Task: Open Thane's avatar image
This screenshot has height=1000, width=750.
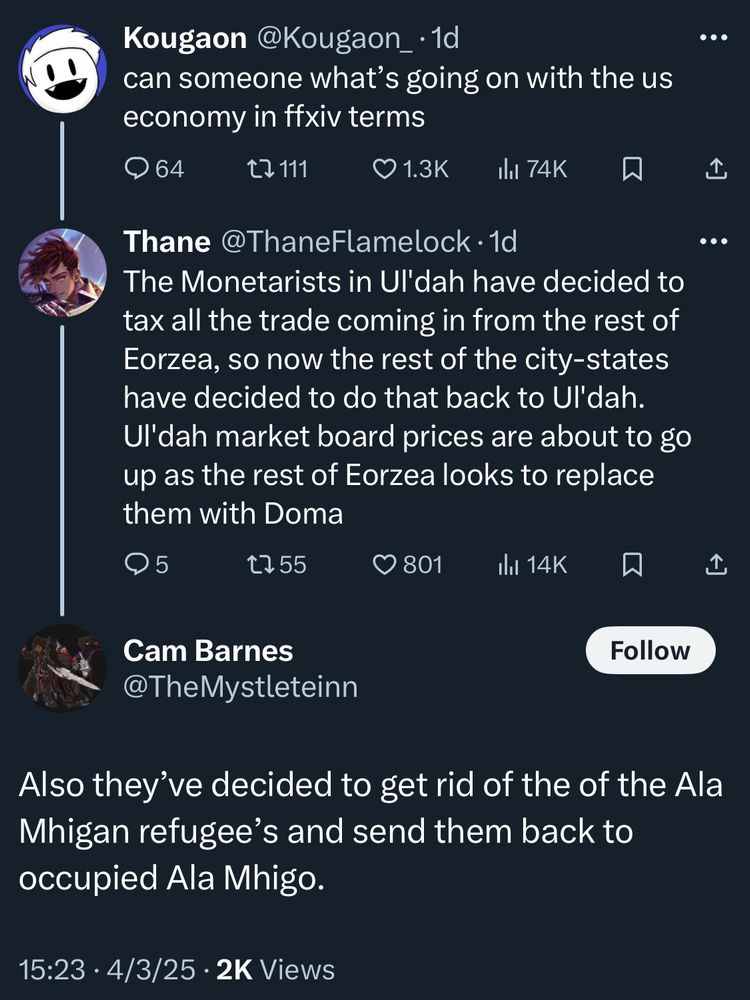Action: pos(64,272)
